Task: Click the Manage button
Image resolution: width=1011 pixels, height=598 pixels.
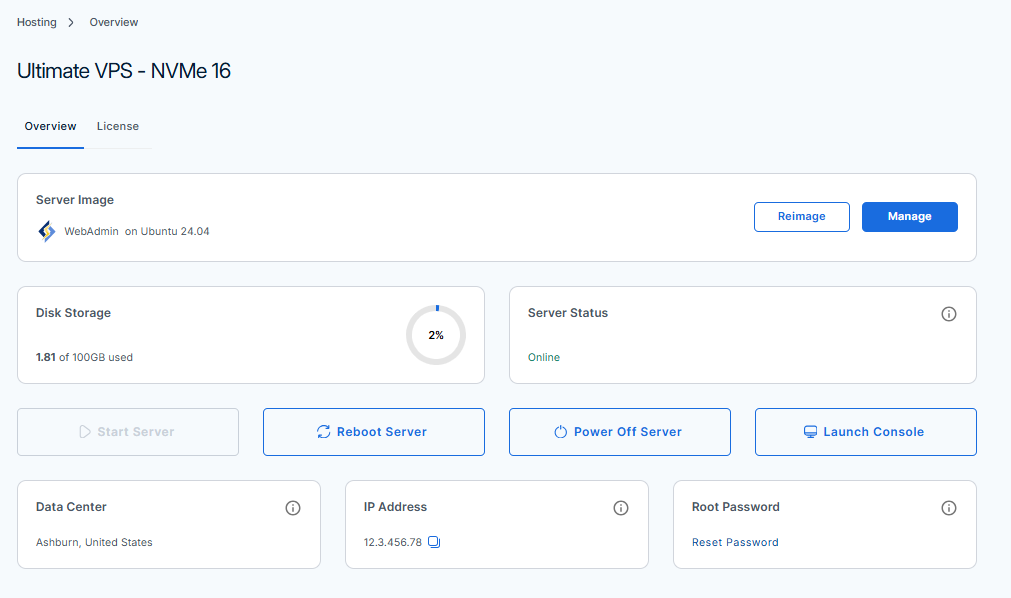Action: (909, 217)
